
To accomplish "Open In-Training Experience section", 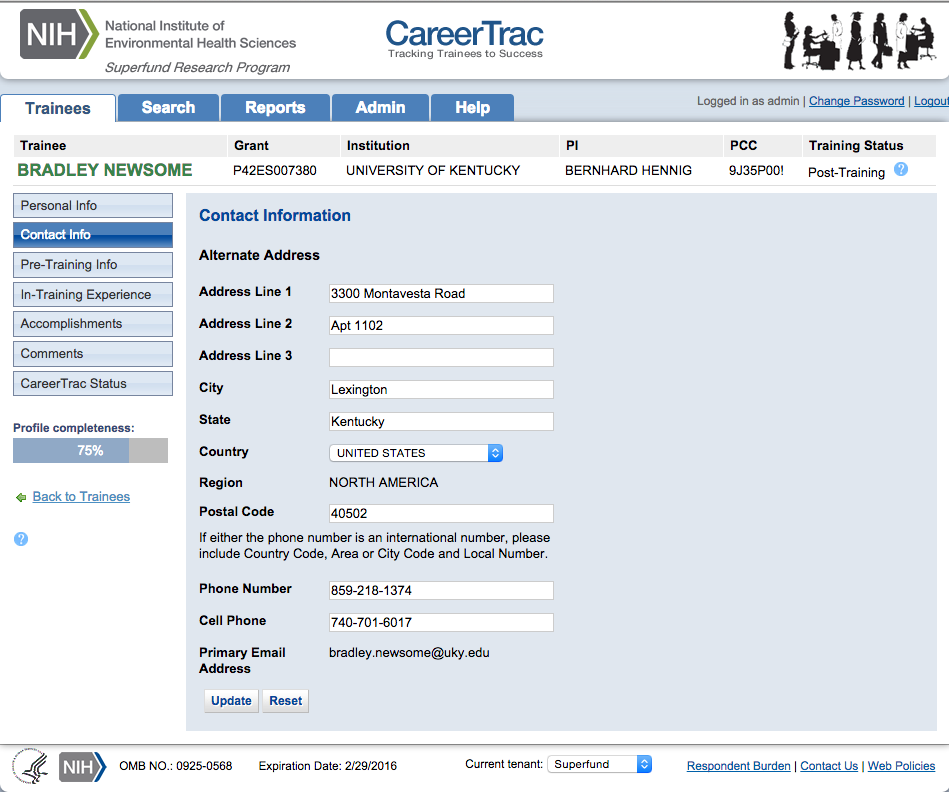I will click(x=93, y=295).
